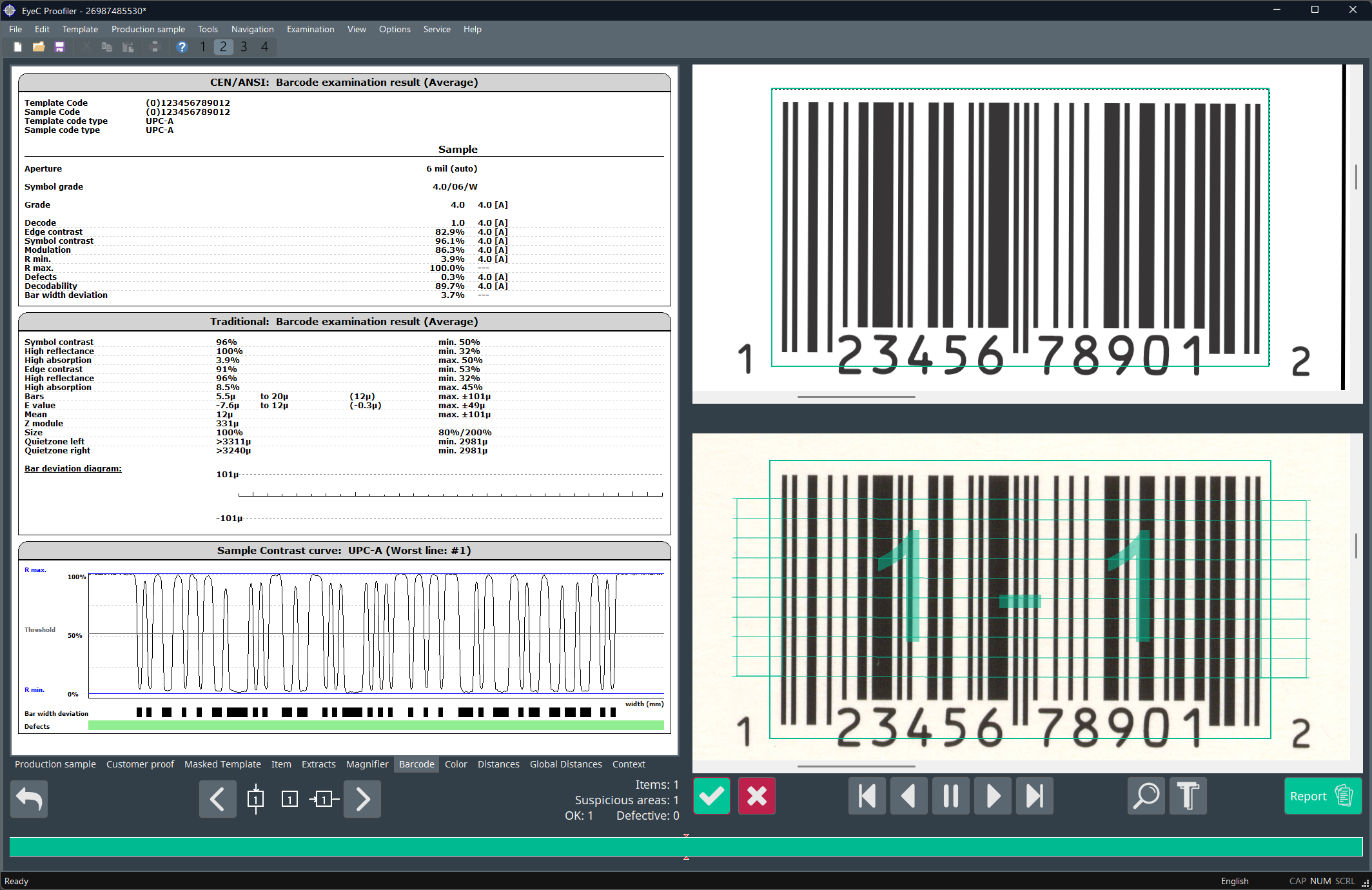Pause the inspection playback
Screen dimensions: 1372x890
click(x=951, y=796)
